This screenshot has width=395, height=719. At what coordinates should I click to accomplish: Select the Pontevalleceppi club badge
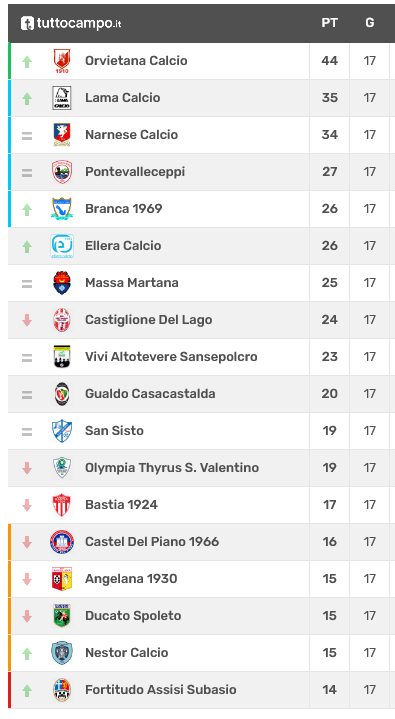[x=61, y=172]
